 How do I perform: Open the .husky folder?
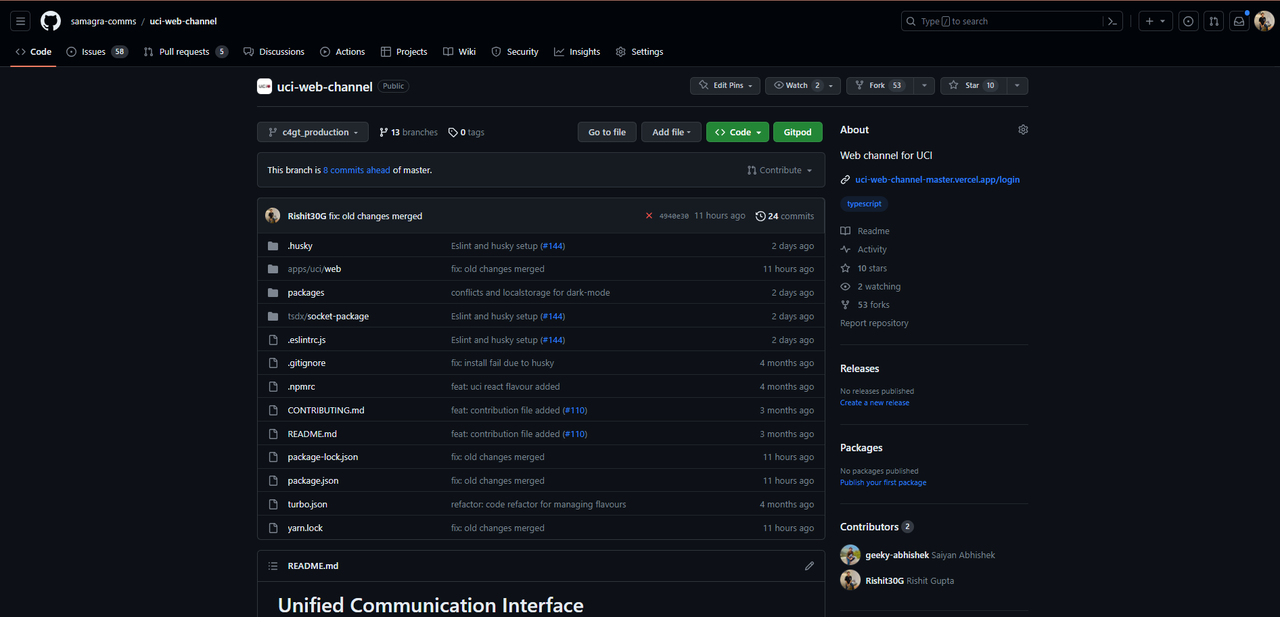300,246
